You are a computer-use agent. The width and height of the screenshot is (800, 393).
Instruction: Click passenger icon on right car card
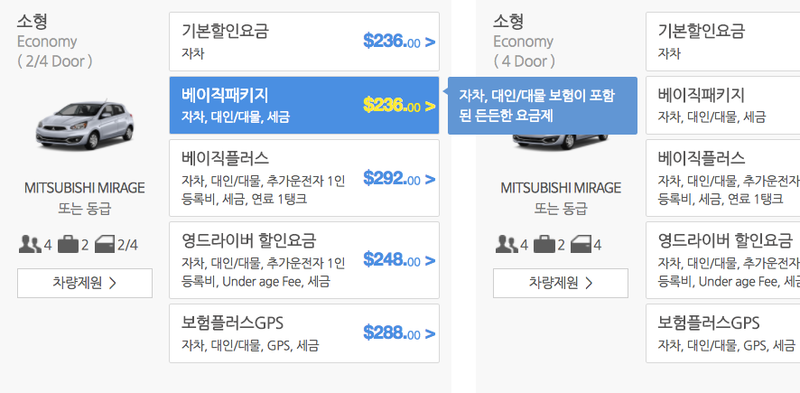(507, 245)
